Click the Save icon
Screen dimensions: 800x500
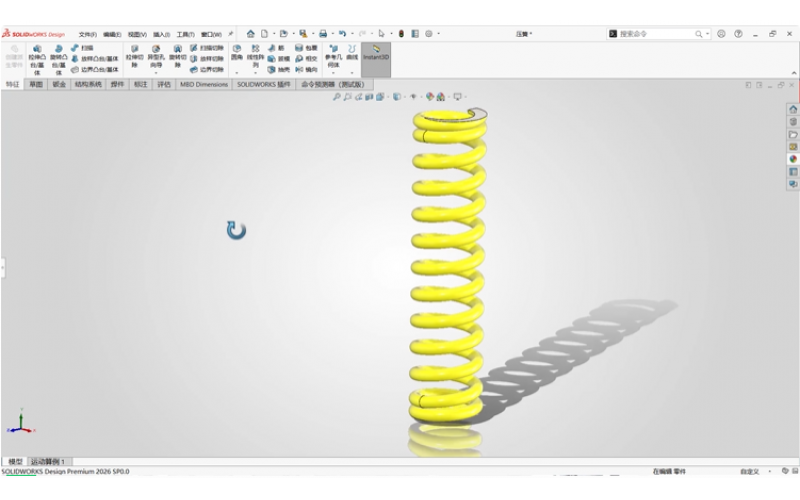pyautogui.click(x=303, y=34)
